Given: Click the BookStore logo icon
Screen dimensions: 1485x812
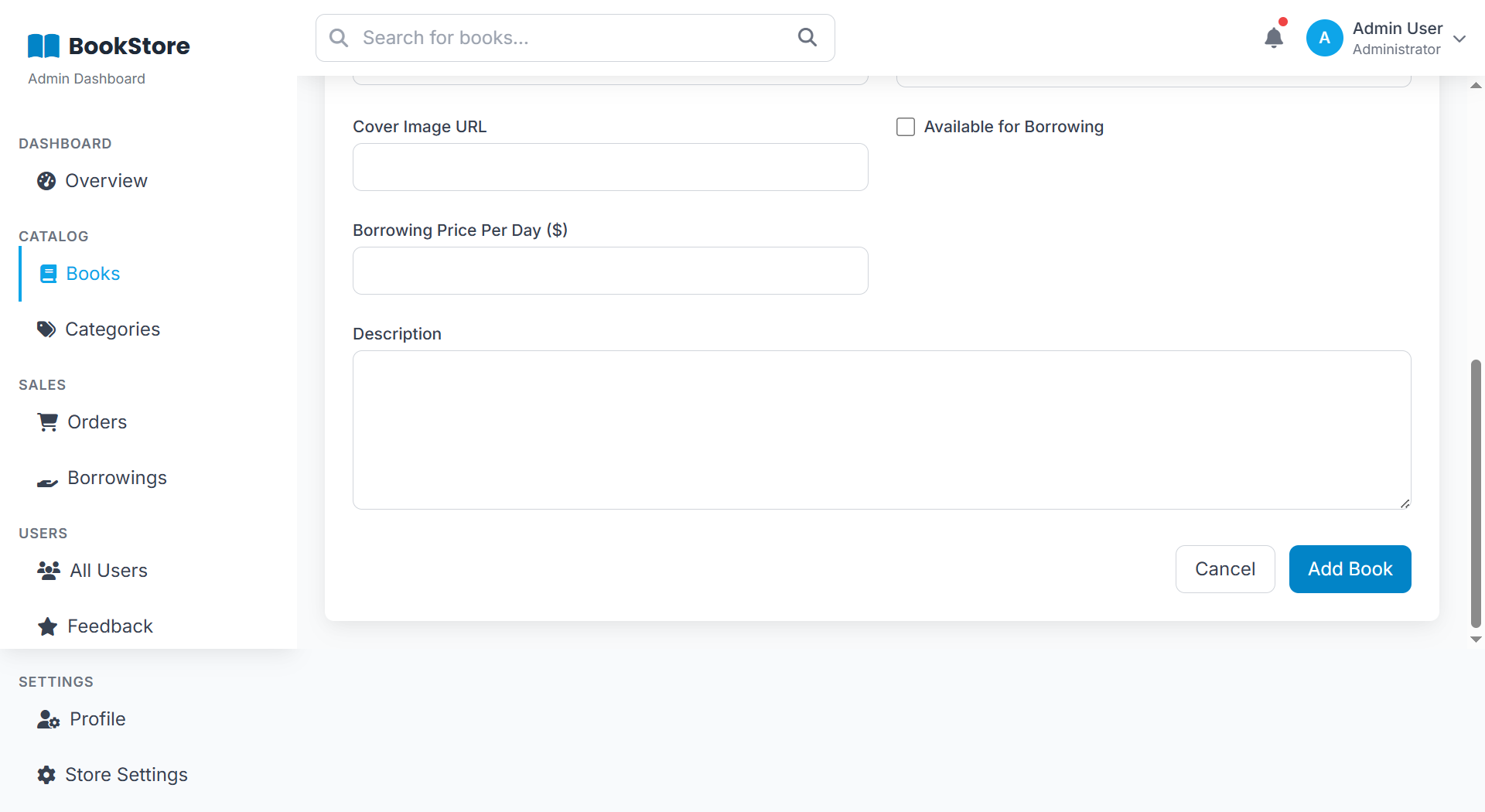Looking at the screenshot, I should pyautogui.click(x=43, y=46).
